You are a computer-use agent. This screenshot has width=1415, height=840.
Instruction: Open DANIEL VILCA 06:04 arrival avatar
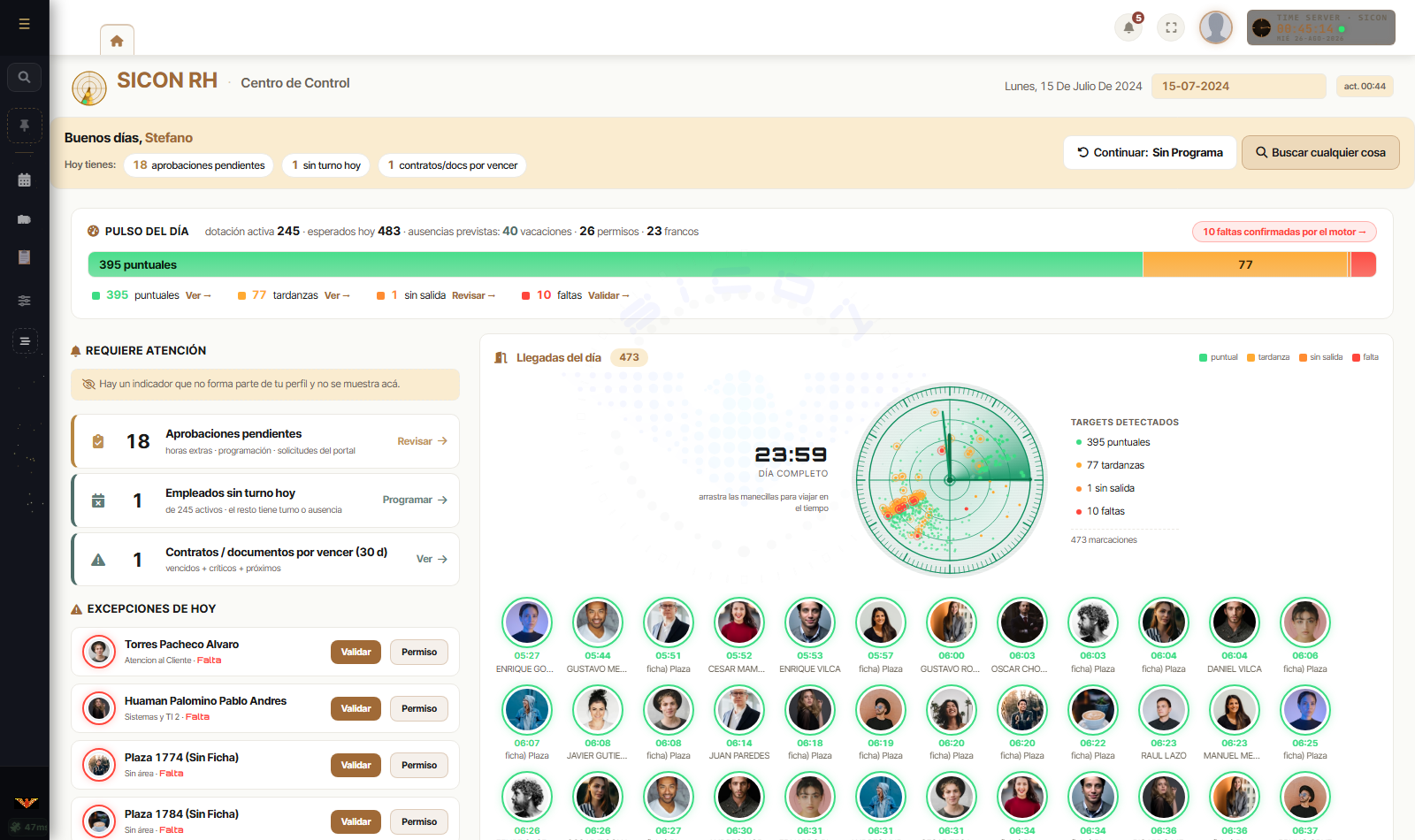(x=1235, y=622)
